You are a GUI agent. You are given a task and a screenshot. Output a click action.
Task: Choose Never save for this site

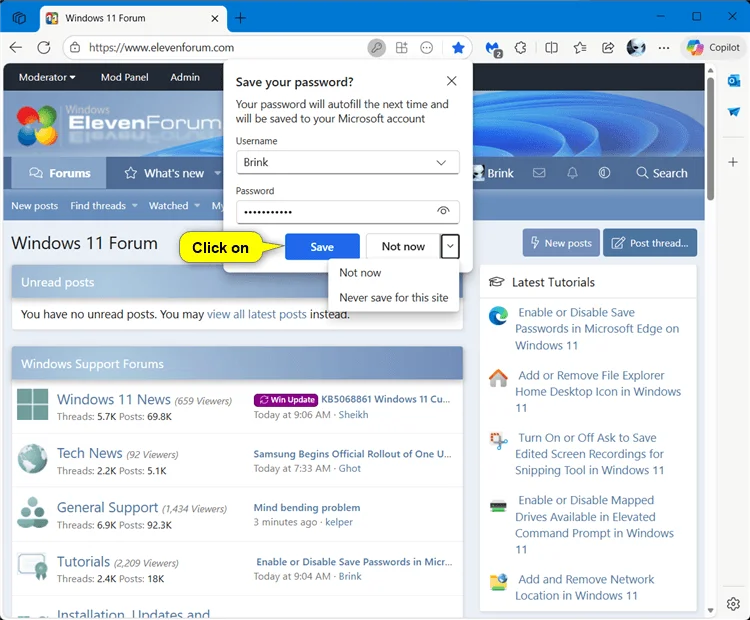pos(394,298)
